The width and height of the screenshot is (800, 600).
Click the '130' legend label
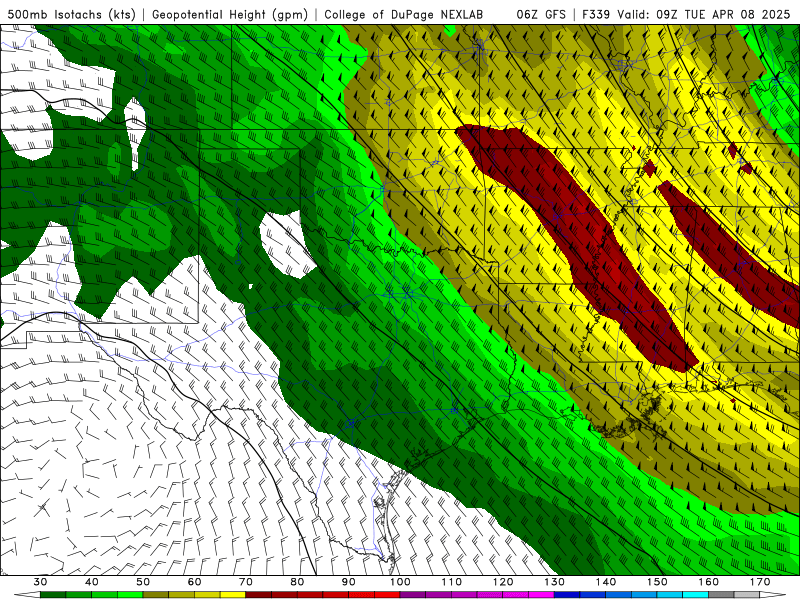[554, 582]
